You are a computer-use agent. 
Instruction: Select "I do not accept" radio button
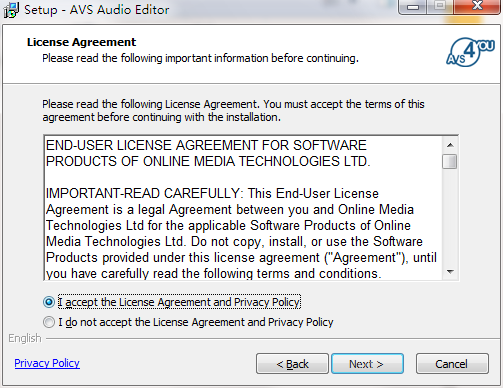(49, 322)
